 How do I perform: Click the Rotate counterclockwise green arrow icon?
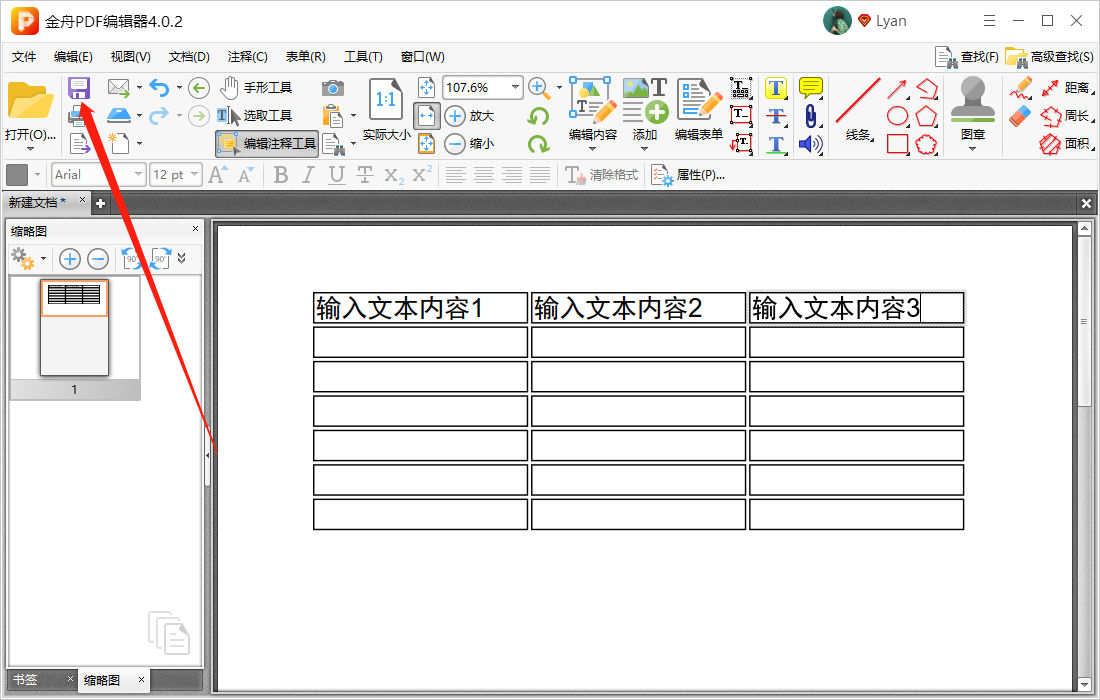point(538,116)
